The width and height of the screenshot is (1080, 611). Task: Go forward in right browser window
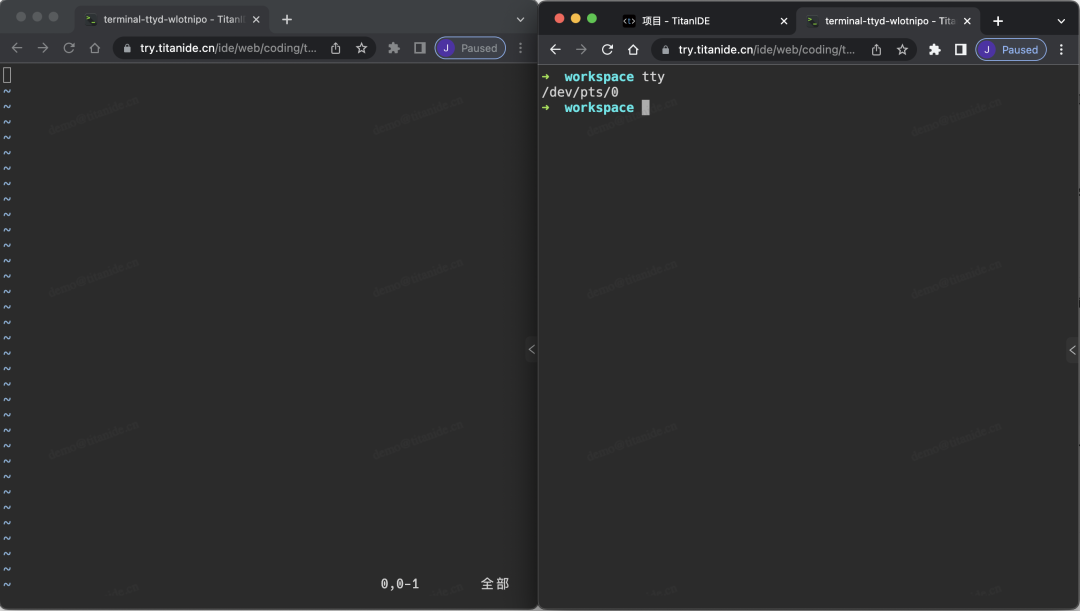point(581,50)
